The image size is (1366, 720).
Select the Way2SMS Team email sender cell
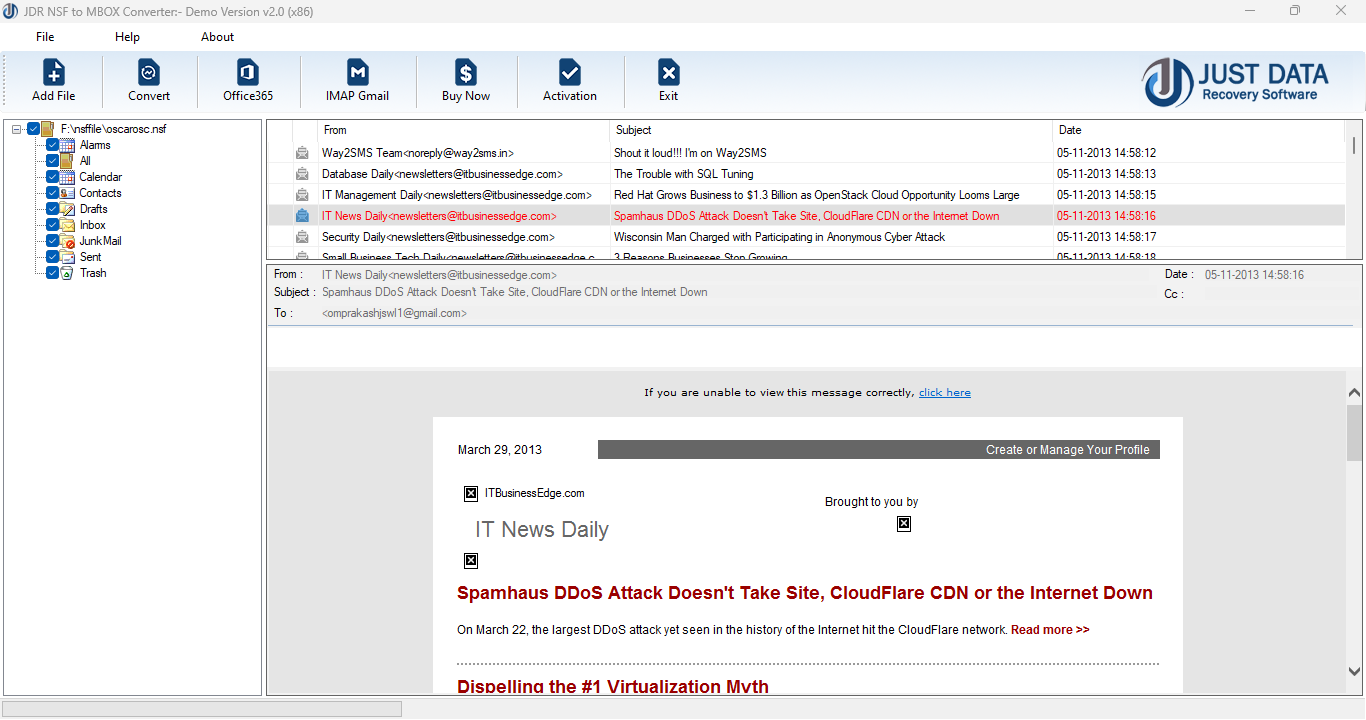463,153
